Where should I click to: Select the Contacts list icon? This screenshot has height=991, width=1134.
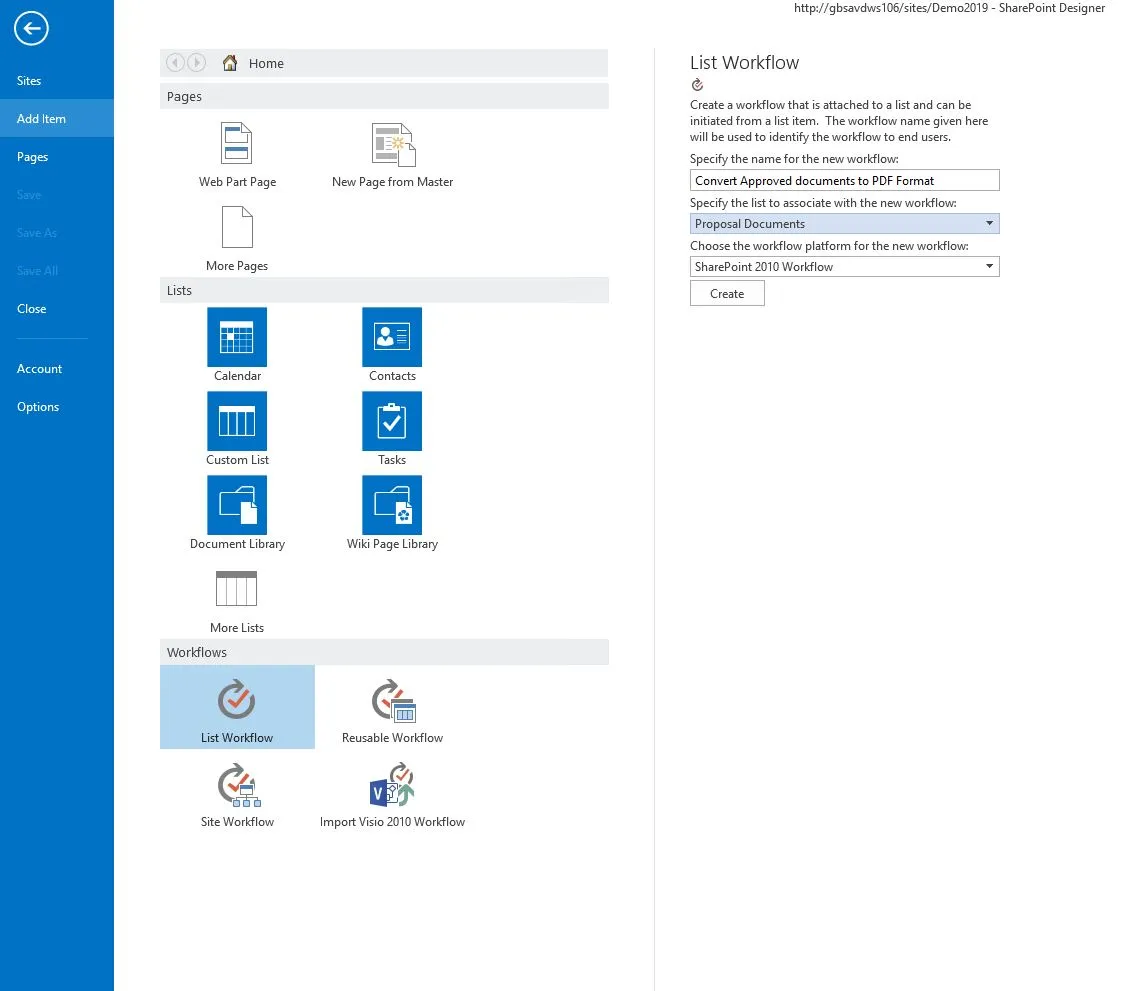392,336
